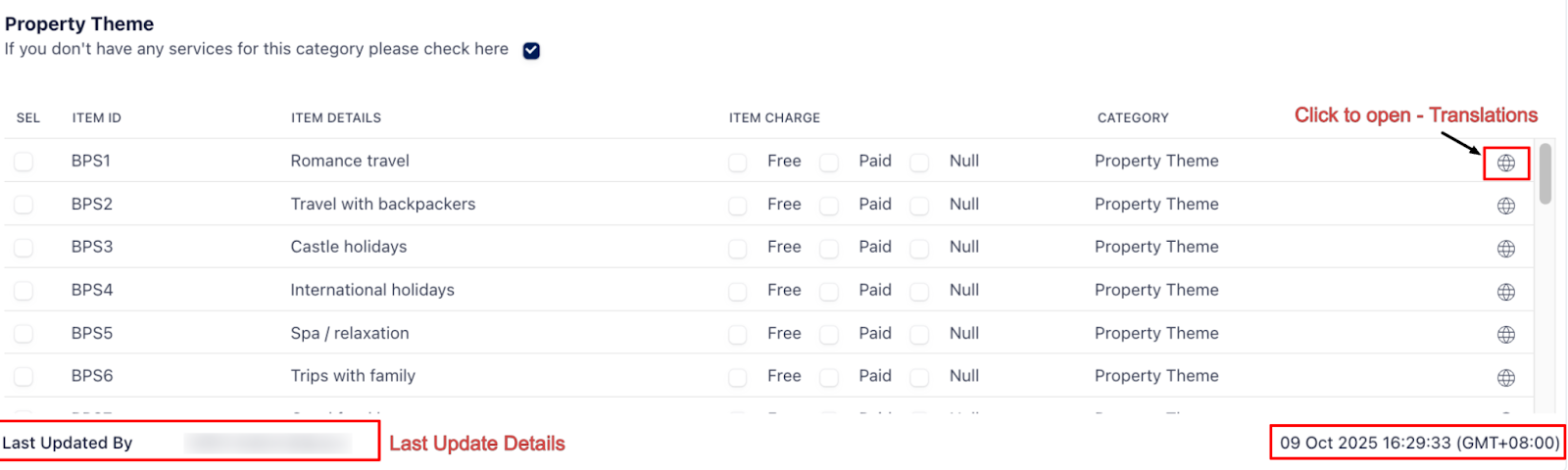The height and width of the screenshot is (470, 1568).
Task: Click the table vertical scrollbar thumb
Action: pos(1545,173)
